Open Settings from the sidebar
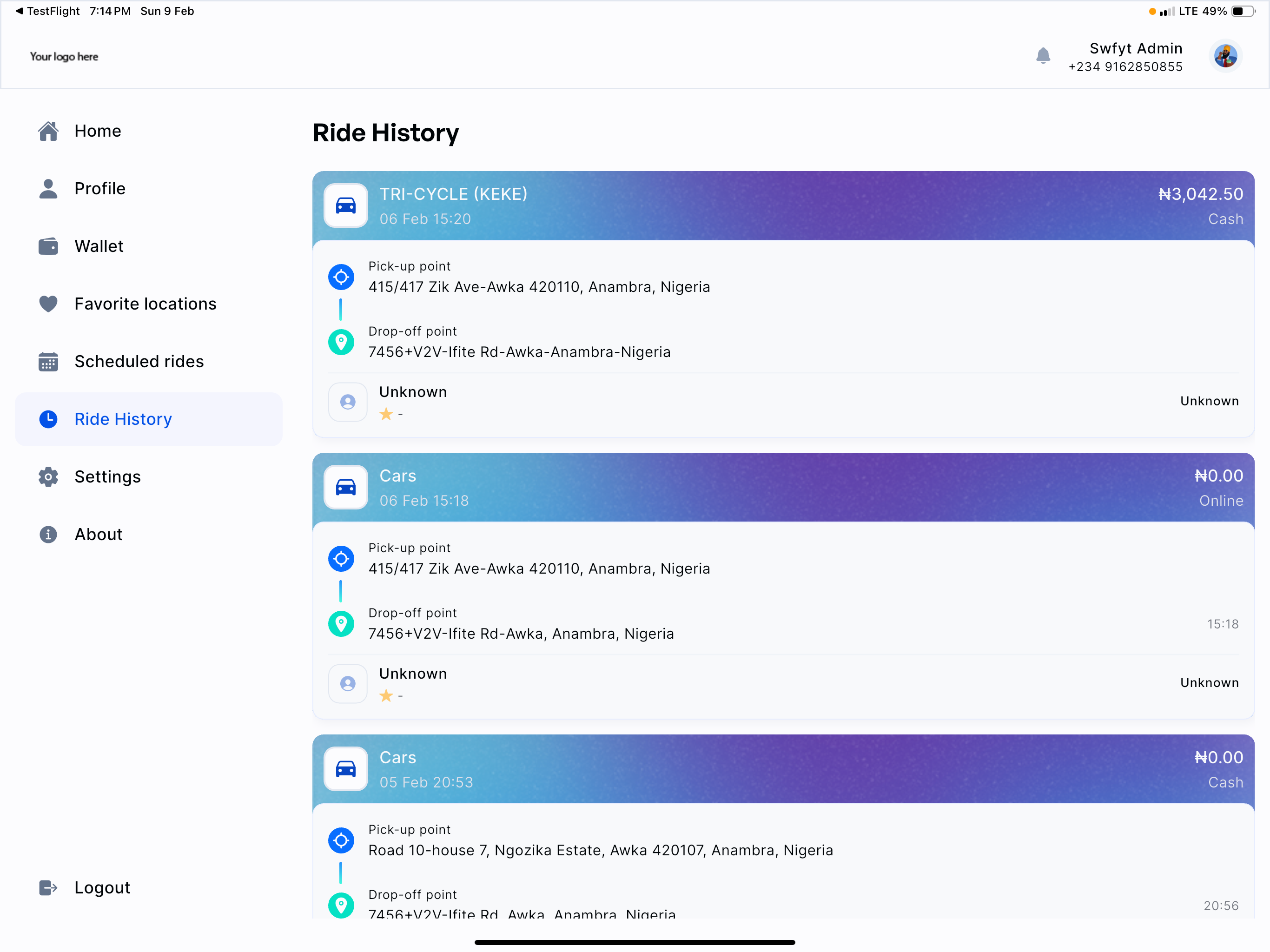 [148, 476]
